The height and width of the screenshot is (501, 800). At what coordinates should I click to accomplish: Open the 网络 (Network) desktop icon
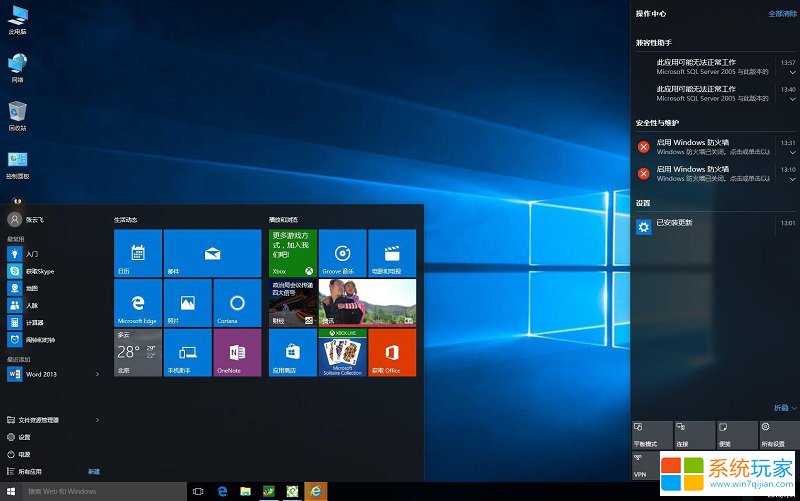pos(17,68)
